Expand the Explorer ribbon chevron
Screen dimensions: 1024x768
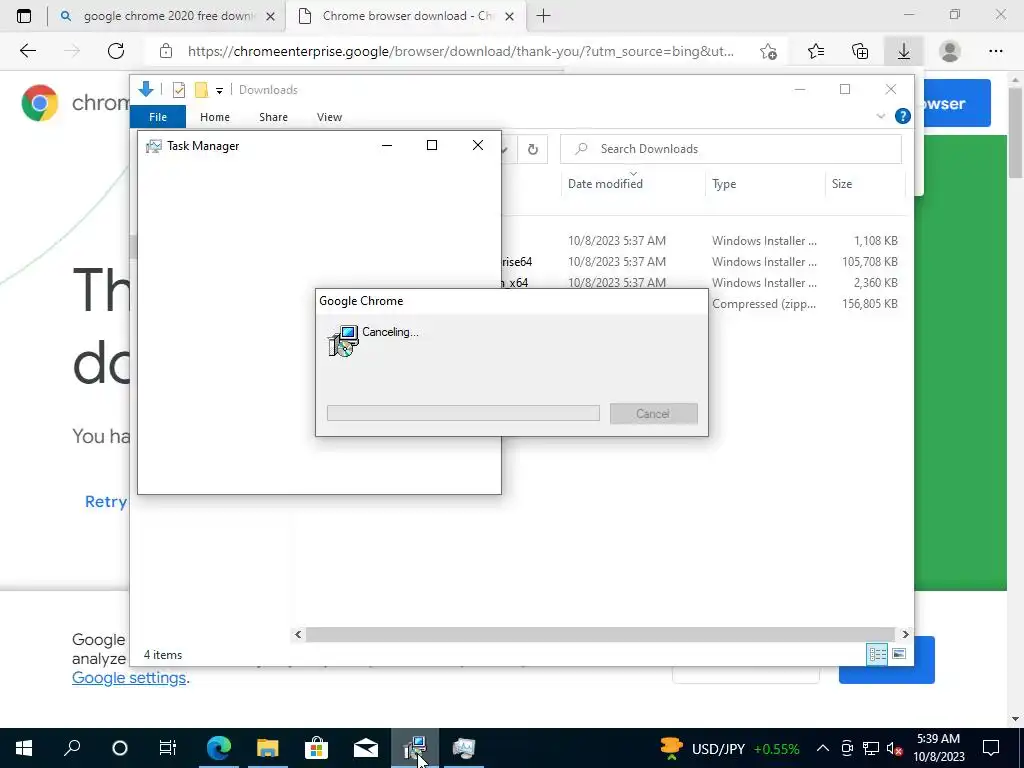coord(880,116)
